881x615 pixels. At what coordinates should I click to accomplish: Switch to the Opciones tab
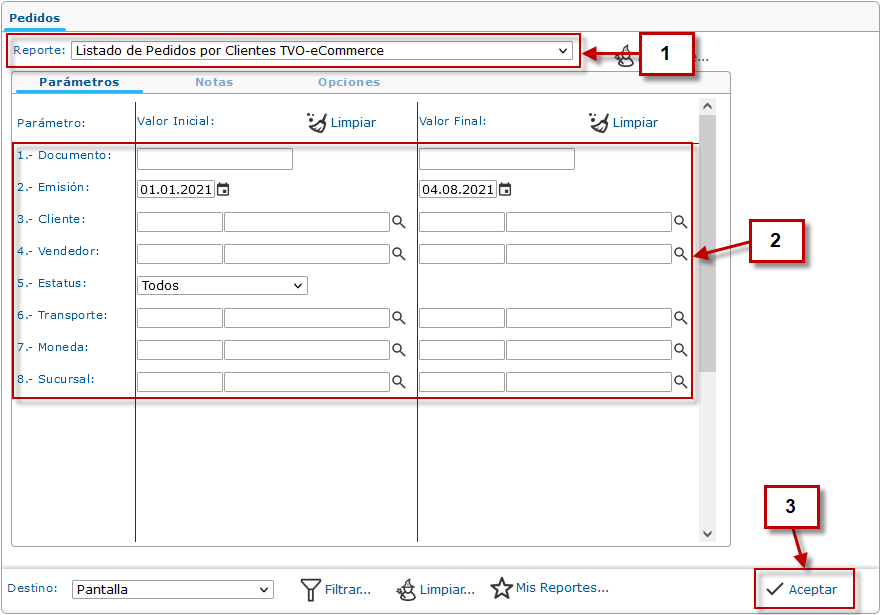point(349,82)
